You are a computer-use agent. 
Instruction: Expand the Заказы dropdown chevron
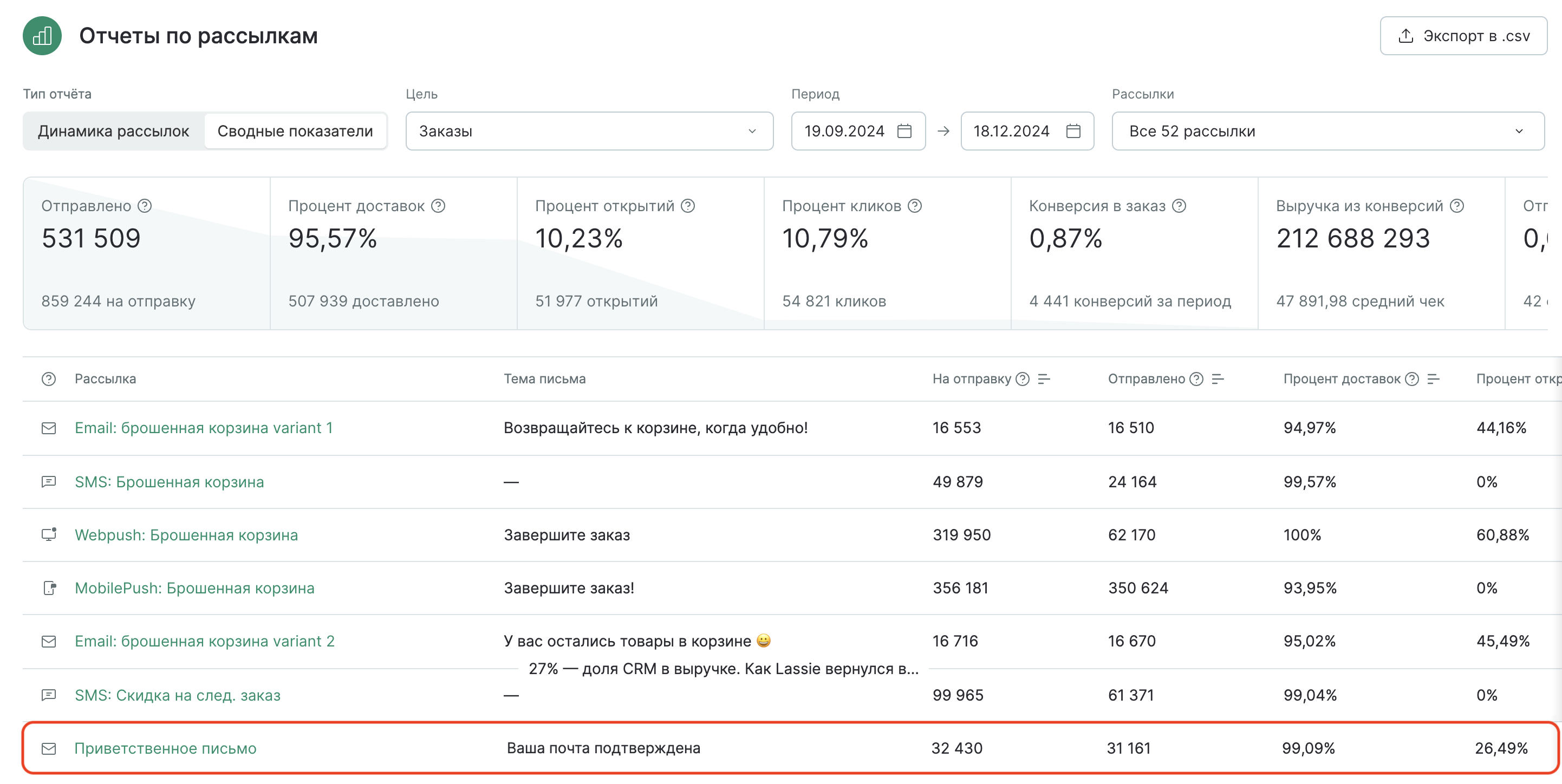pos(752,131)
